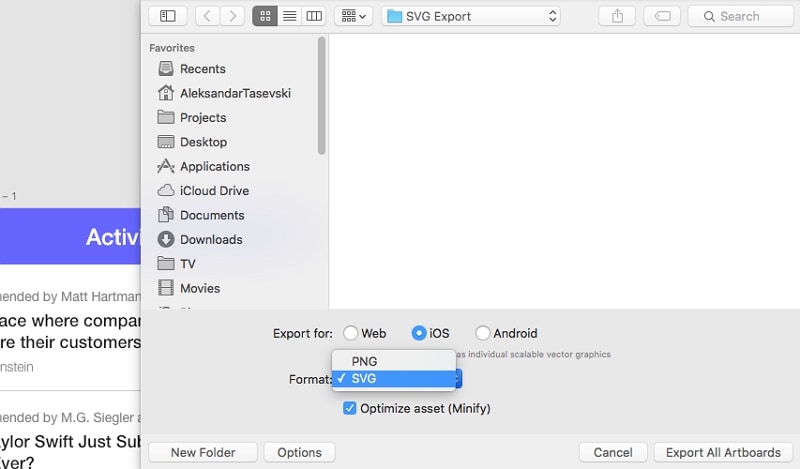The height and width of the screenshot is (469, 800).
Task: Click the iCloud Drive cloud icon
Action: click(x=165, y=190)
